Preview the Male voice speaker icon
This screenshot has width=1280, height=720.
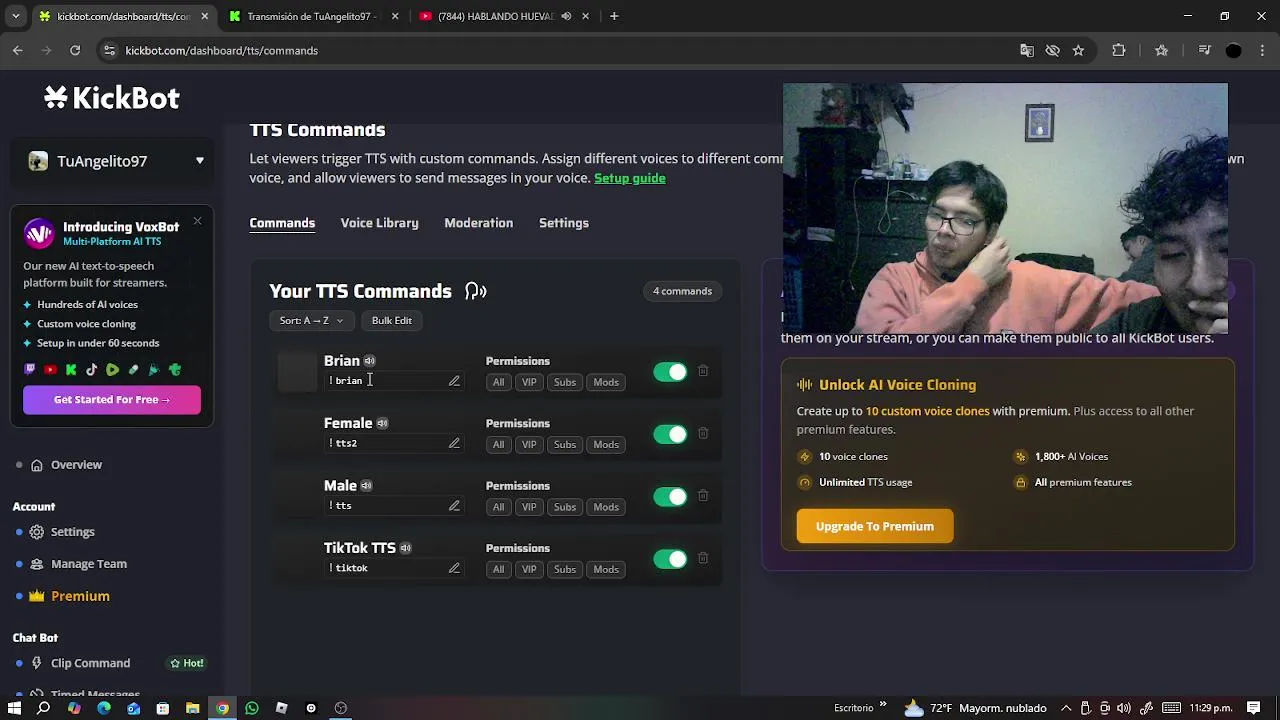click(366, 486)
